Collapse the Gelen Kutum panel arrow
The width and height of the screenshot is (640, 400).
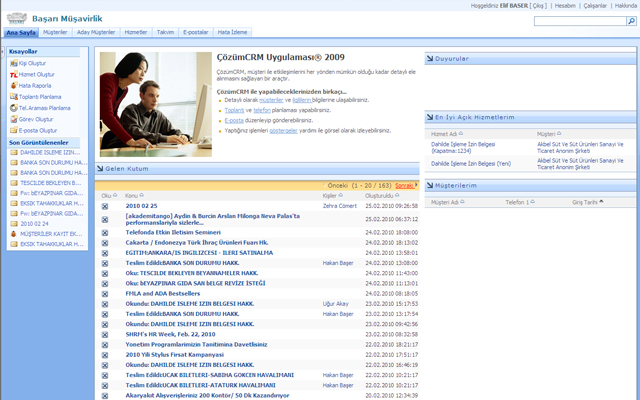(x=100, y=168)
